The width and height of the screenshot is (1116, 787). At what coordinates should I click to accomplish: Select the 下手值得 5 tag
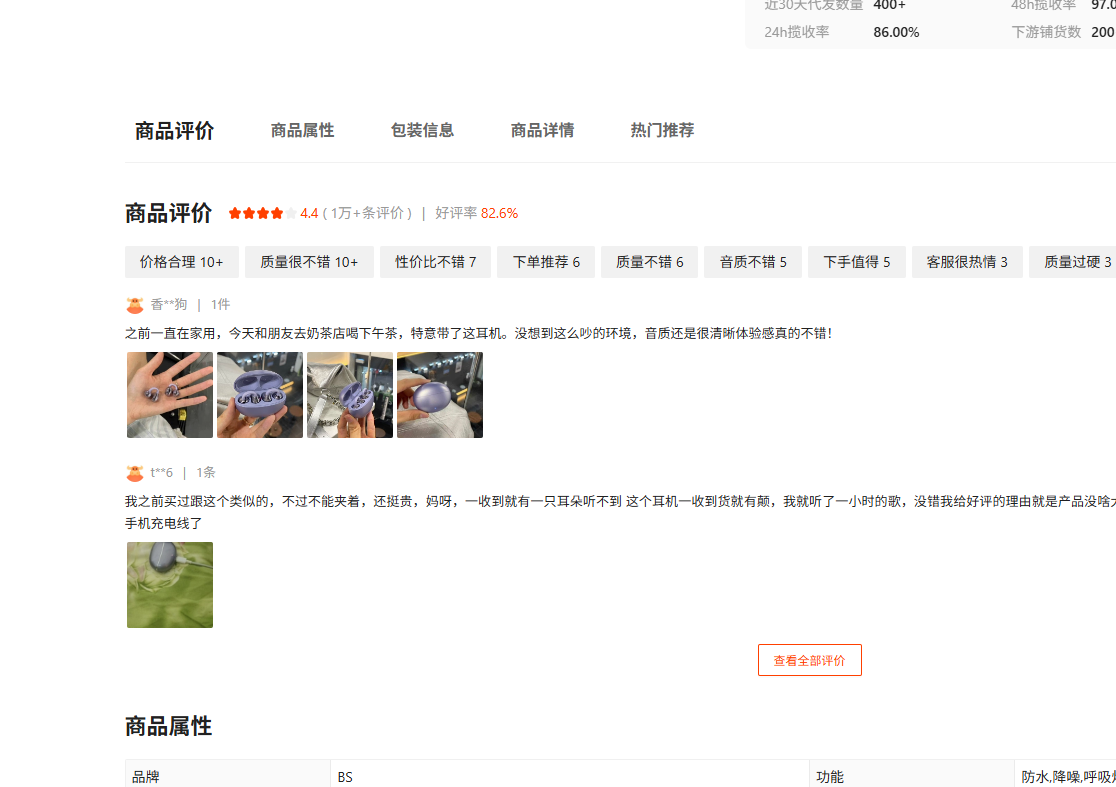857,262
